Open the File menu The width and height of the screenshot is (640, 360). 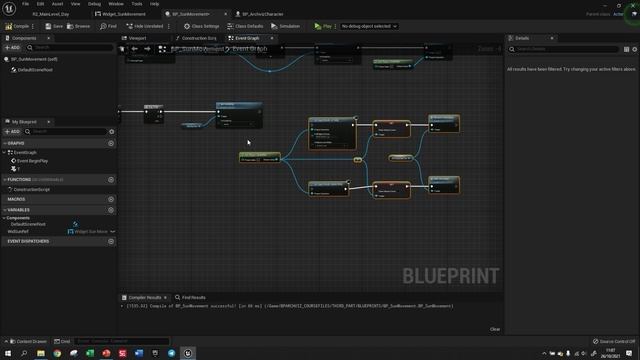click(x=25, y=4)
